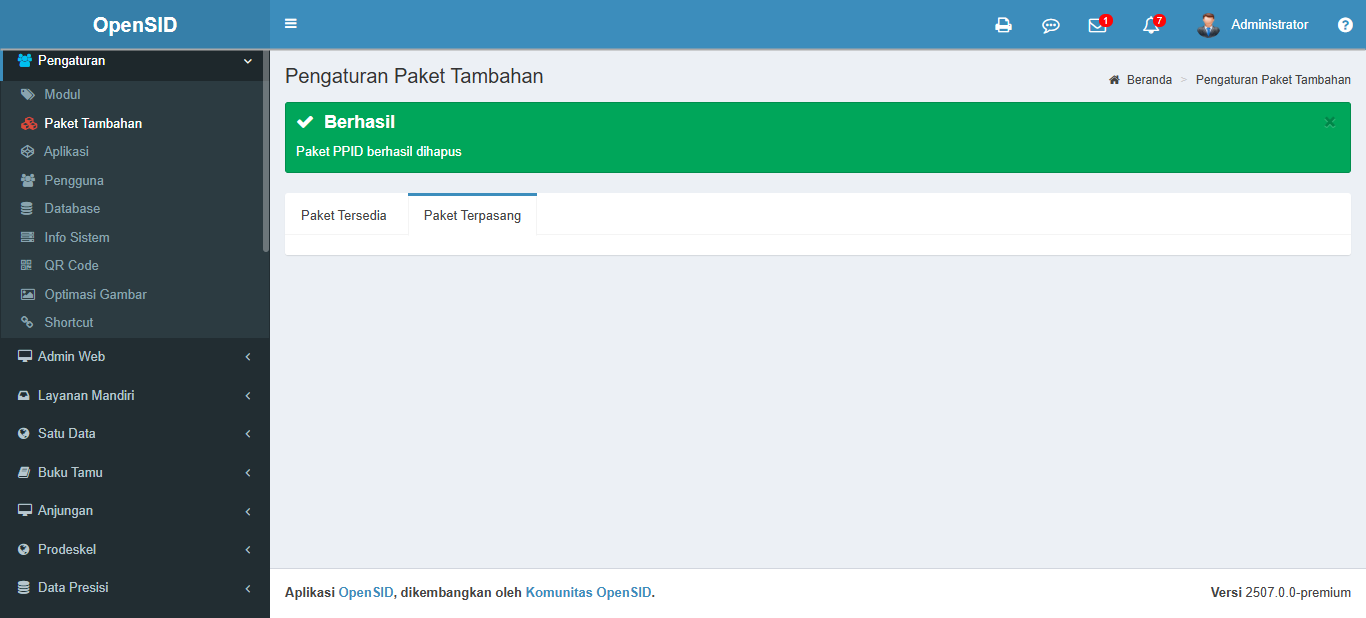The width and height of the screenshot is (1366, 618).
Task: Click the hamburger sidebar toggle icon
Action: [291, 24]
